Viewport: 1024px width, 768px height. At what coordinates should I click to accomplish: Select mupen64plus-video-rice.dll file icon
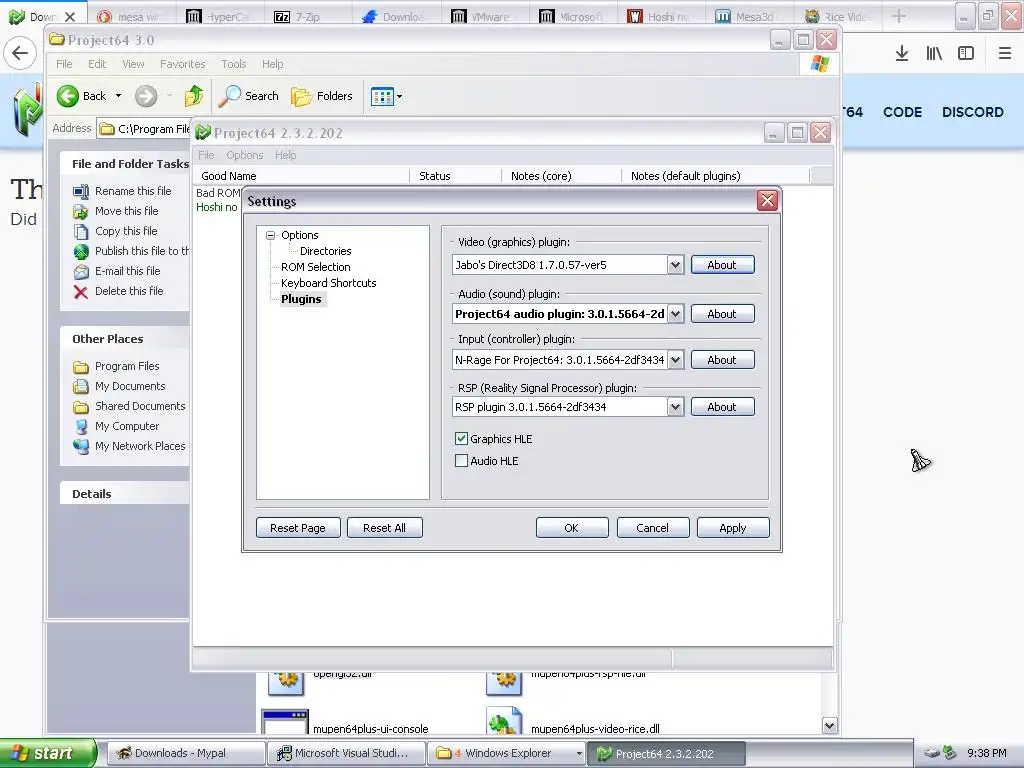point(504,722)
